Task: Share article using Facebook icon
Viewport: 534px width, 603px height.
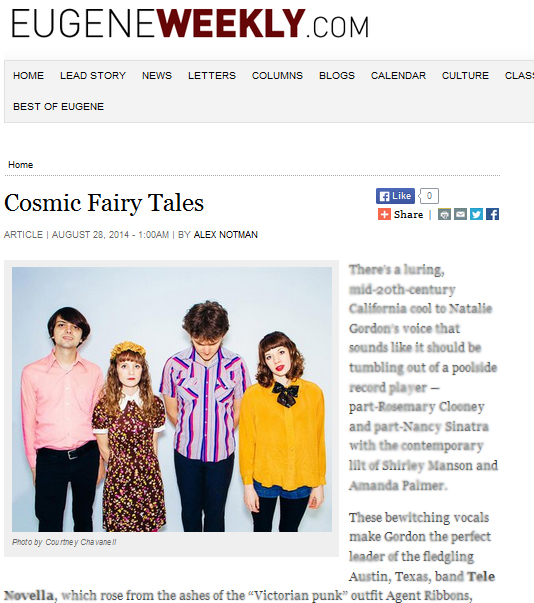Action: point(492,214)
